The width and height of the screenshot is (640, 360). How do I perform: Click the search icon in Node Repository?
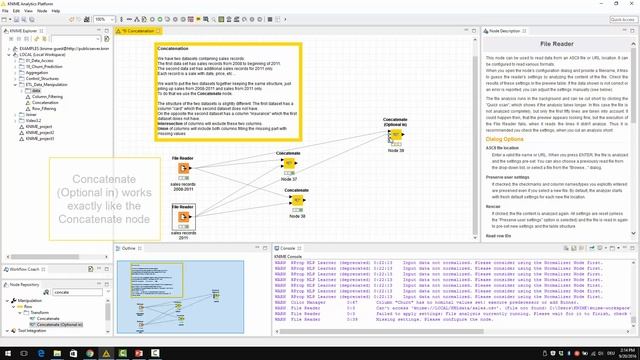[x=46, y=292]
